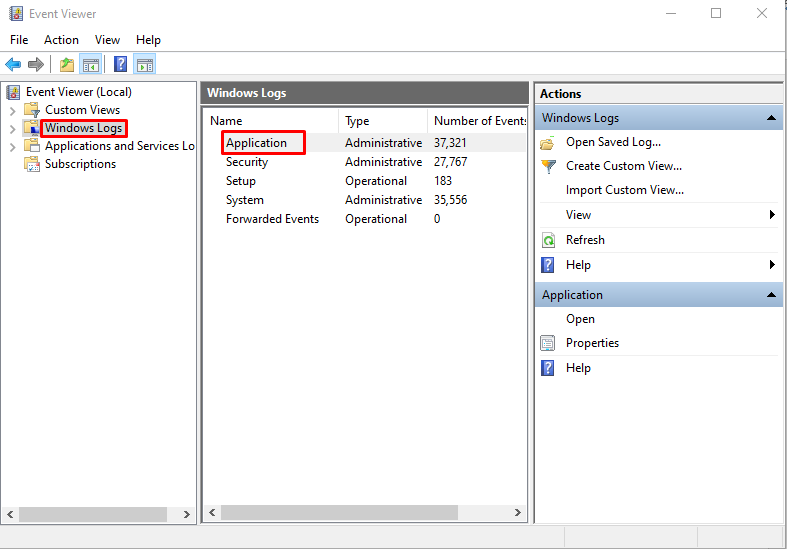
Task: Click the Applications and Services Logs folder icon
Action: click(x=32, y=146)
